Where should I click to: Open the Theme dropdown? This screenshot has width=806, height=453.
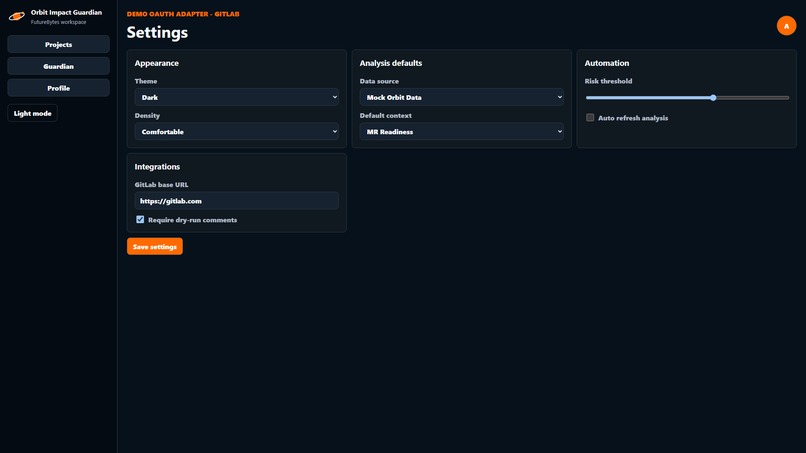236,97
